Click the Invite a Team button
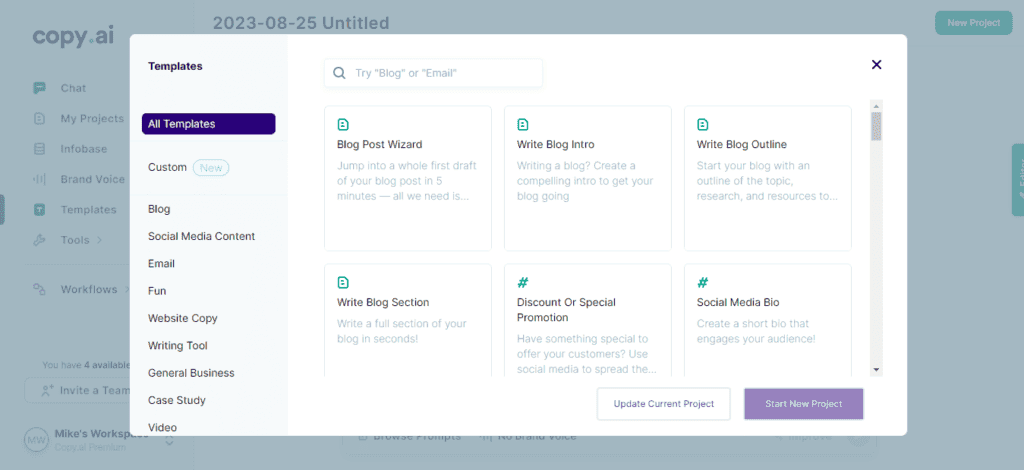 pyautogui.click(x=78, y=390)
